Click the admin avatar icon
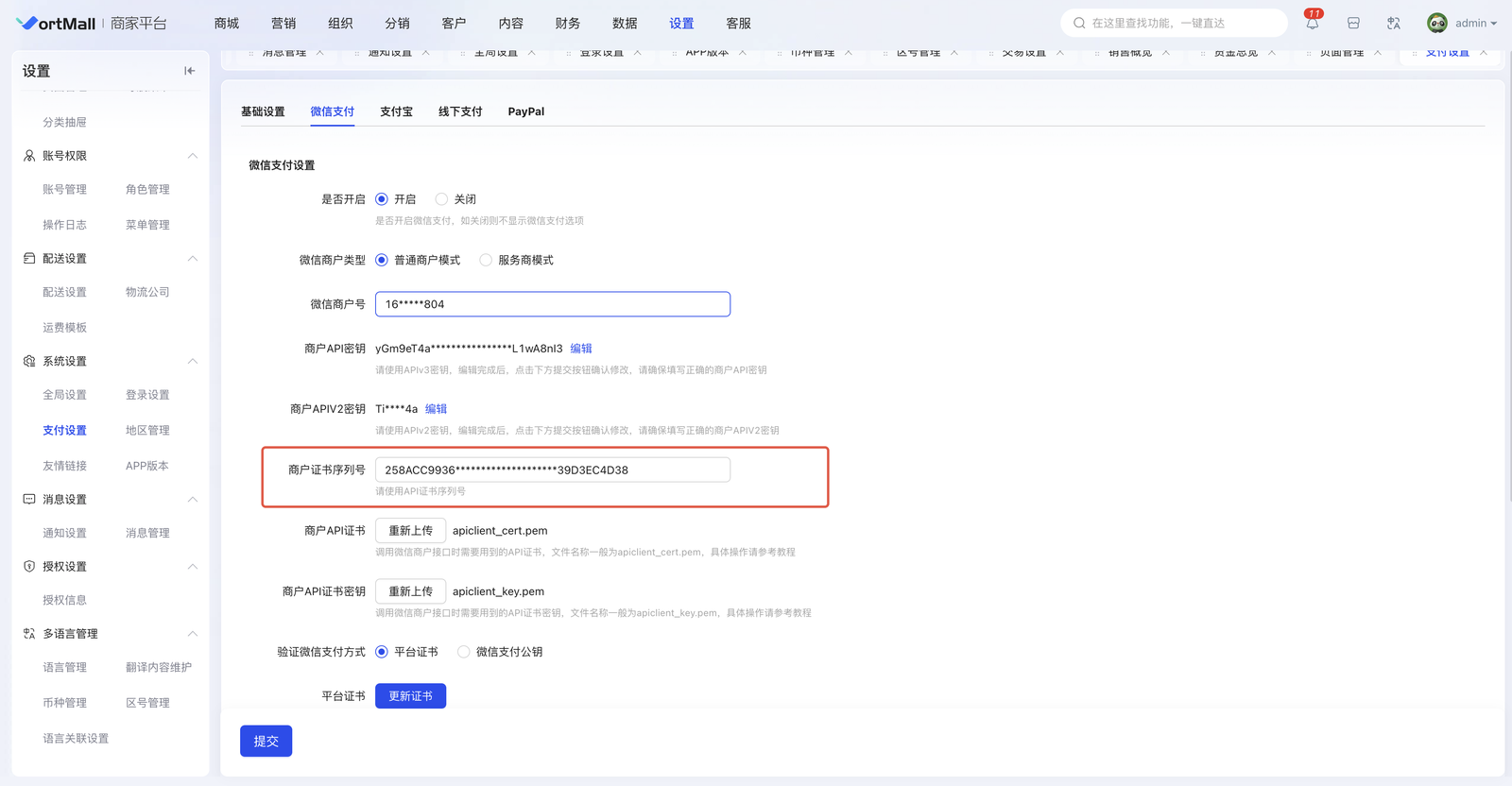Screen dimensions: 1512x786 coord(1437,24)
